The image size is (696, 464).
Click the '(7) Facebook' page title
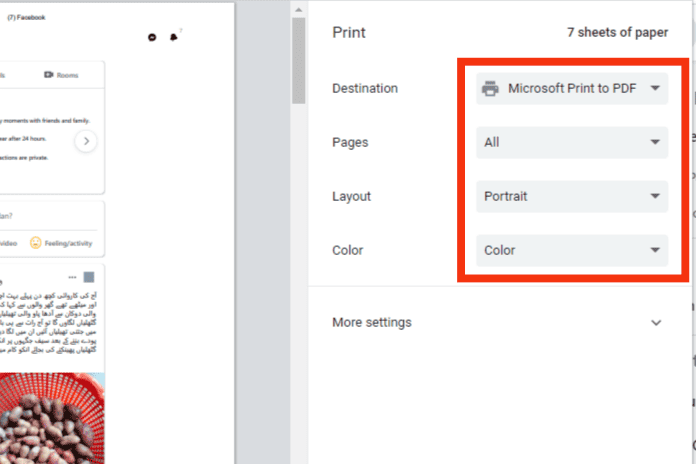pos(26,17)
